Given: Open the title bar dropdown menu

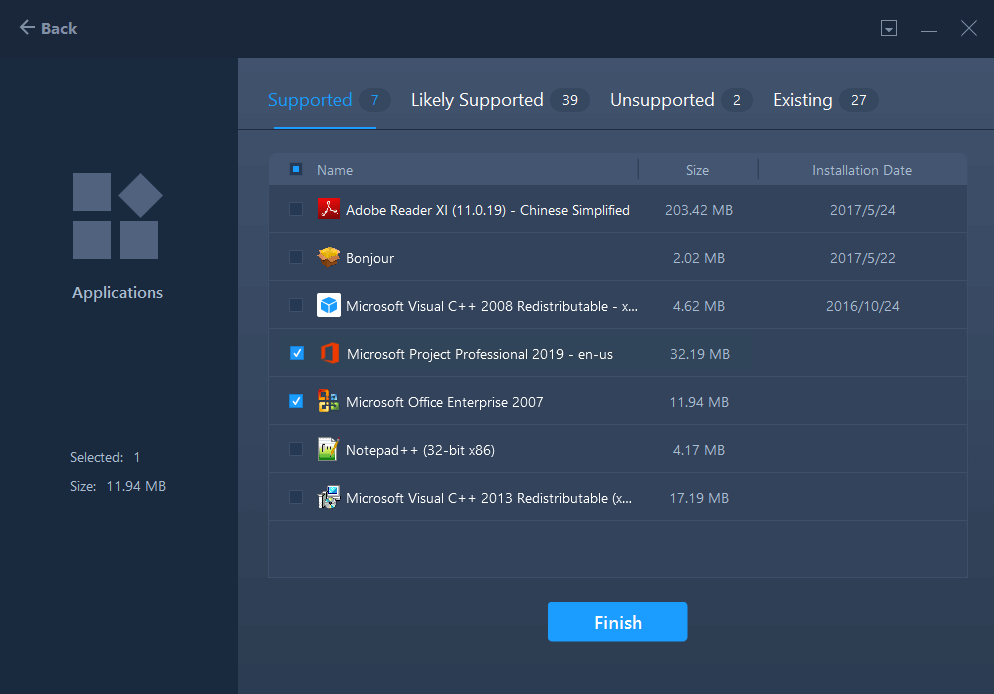Looking at the screenshot, I should (x=889, y=29).
